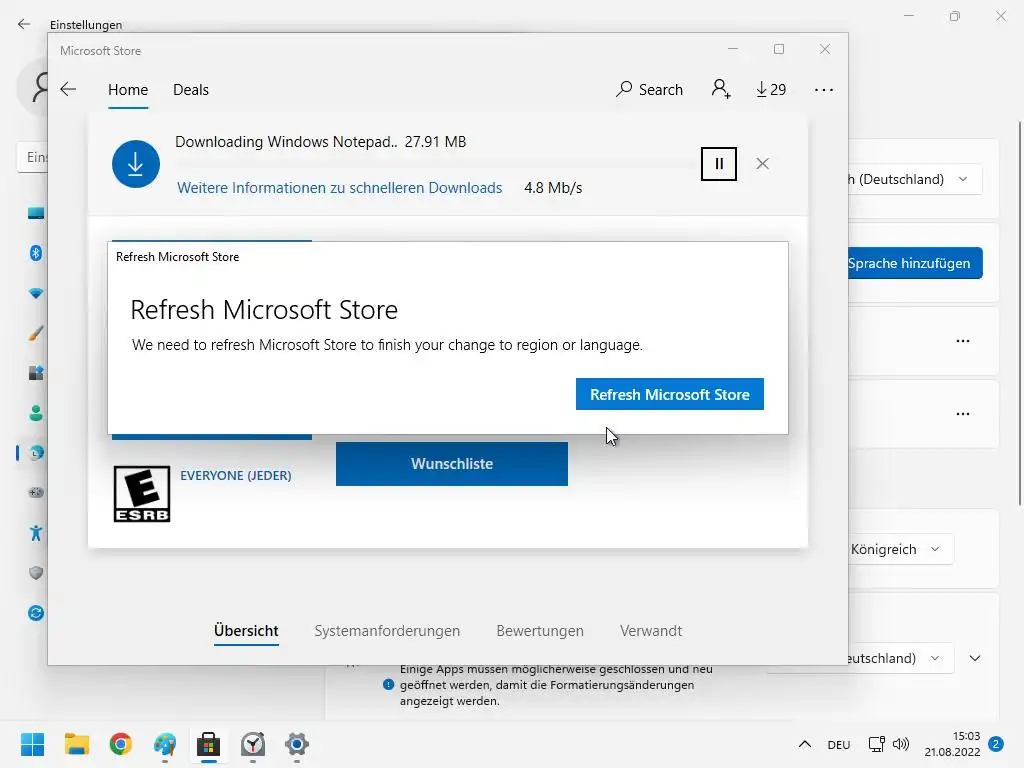Click the Einstellungen search field
This screenshot has height=768, width=1024.
point(33,157)
